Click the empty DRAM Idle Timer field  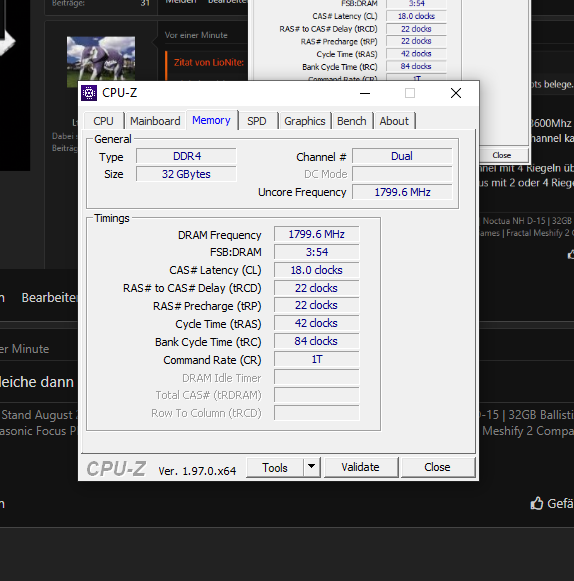(316, 377)
